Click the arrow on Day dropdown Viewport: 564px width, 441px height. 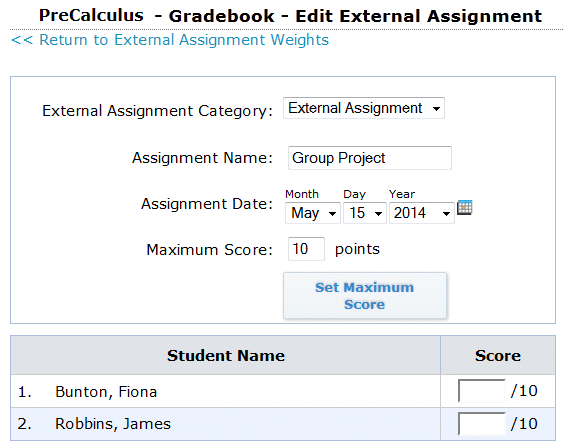378,214
